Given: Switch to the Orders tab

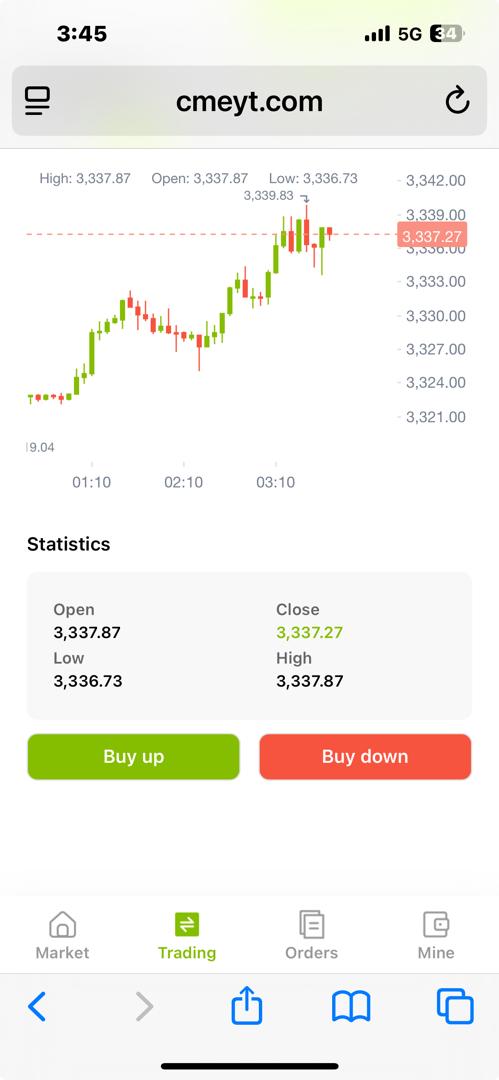Looking at the screenshot, I should (x=312, y=935).
